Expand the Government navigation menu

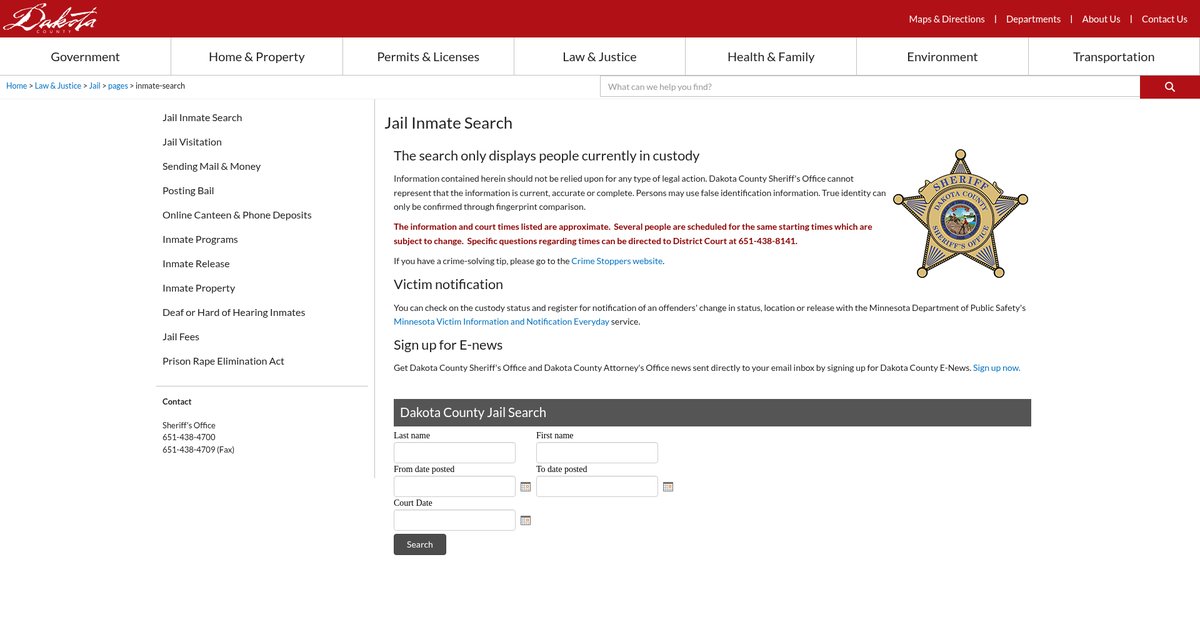pos(85,57)
